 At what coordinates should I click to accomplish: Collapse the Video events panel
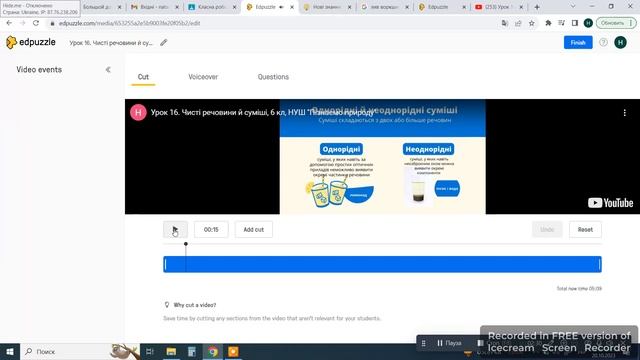coord(108,70)
